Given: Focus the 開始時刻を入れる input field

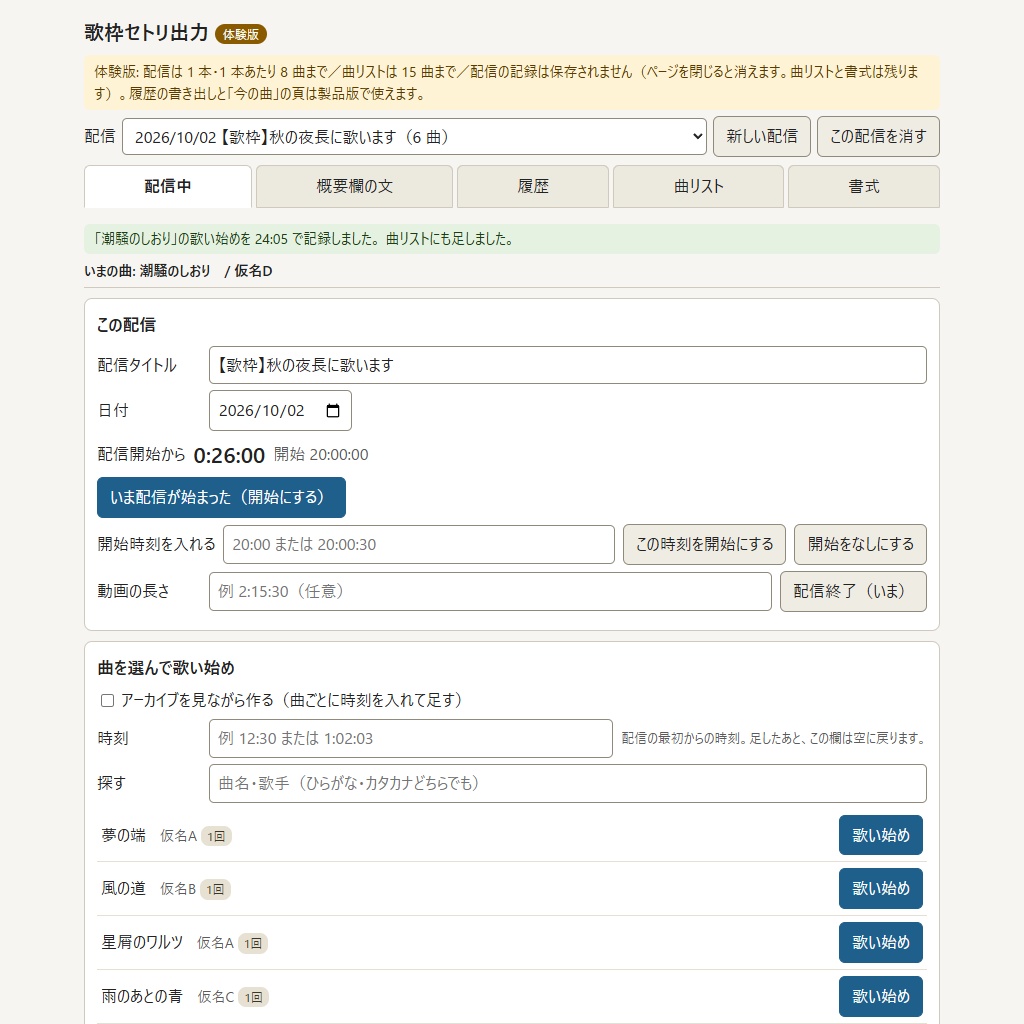Looking at the screenshot, I should coord(419,545).
